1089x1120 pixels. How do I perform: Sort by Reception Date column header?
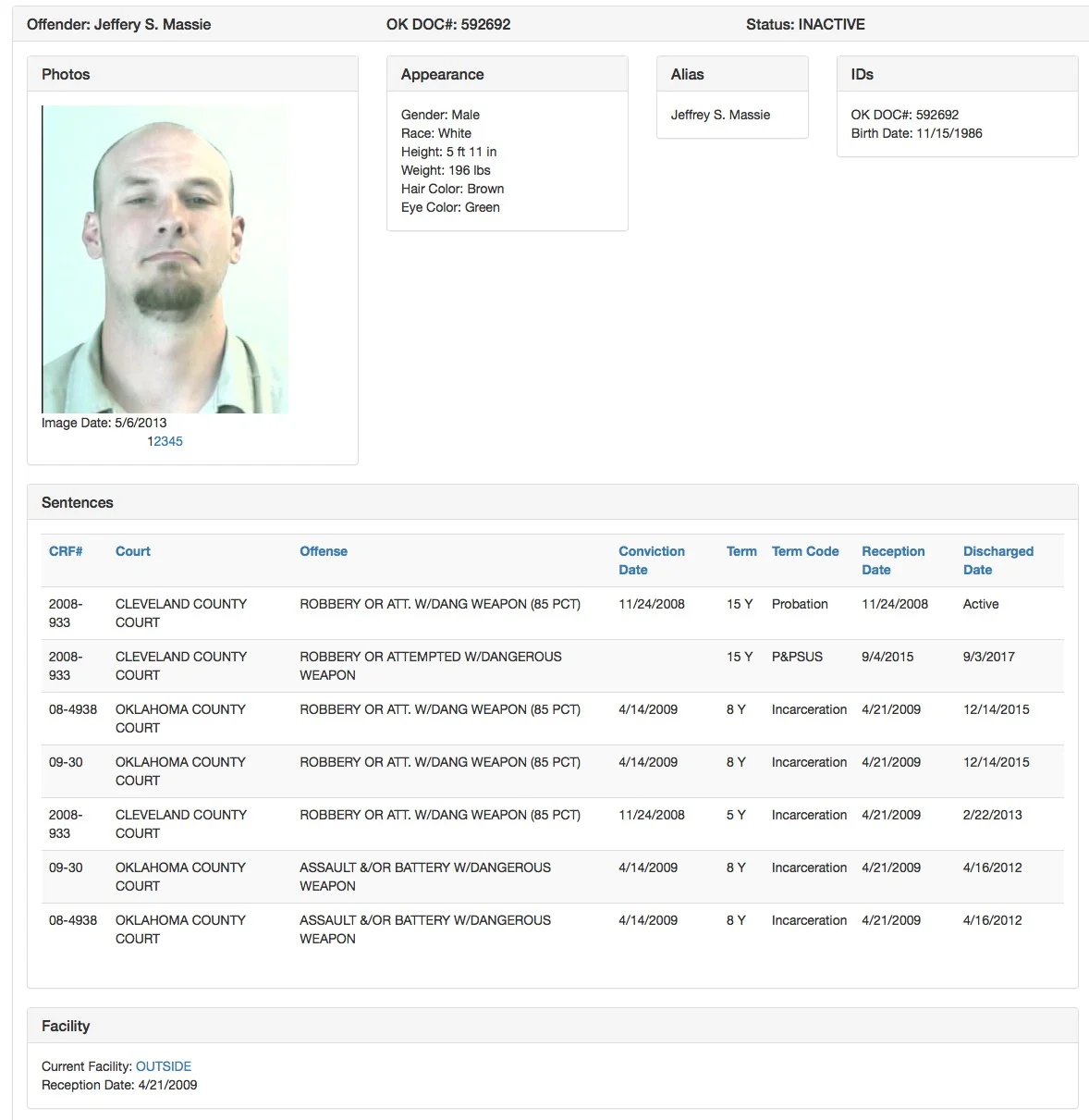coord(893,560)
